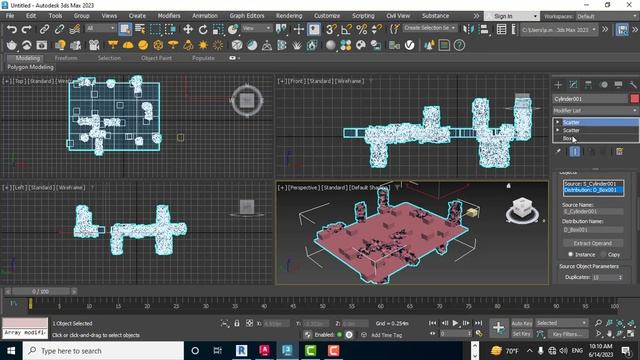Image resolution: width=640 pixels, height=360 pixels.
Task: Click the Redo arrow icon
Action: tap(26, 29)
